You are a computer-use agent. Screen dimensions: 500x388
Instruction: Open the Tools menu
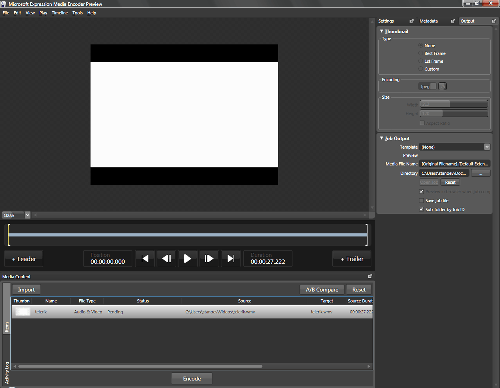pyautogui.click(x=78, y=13)
